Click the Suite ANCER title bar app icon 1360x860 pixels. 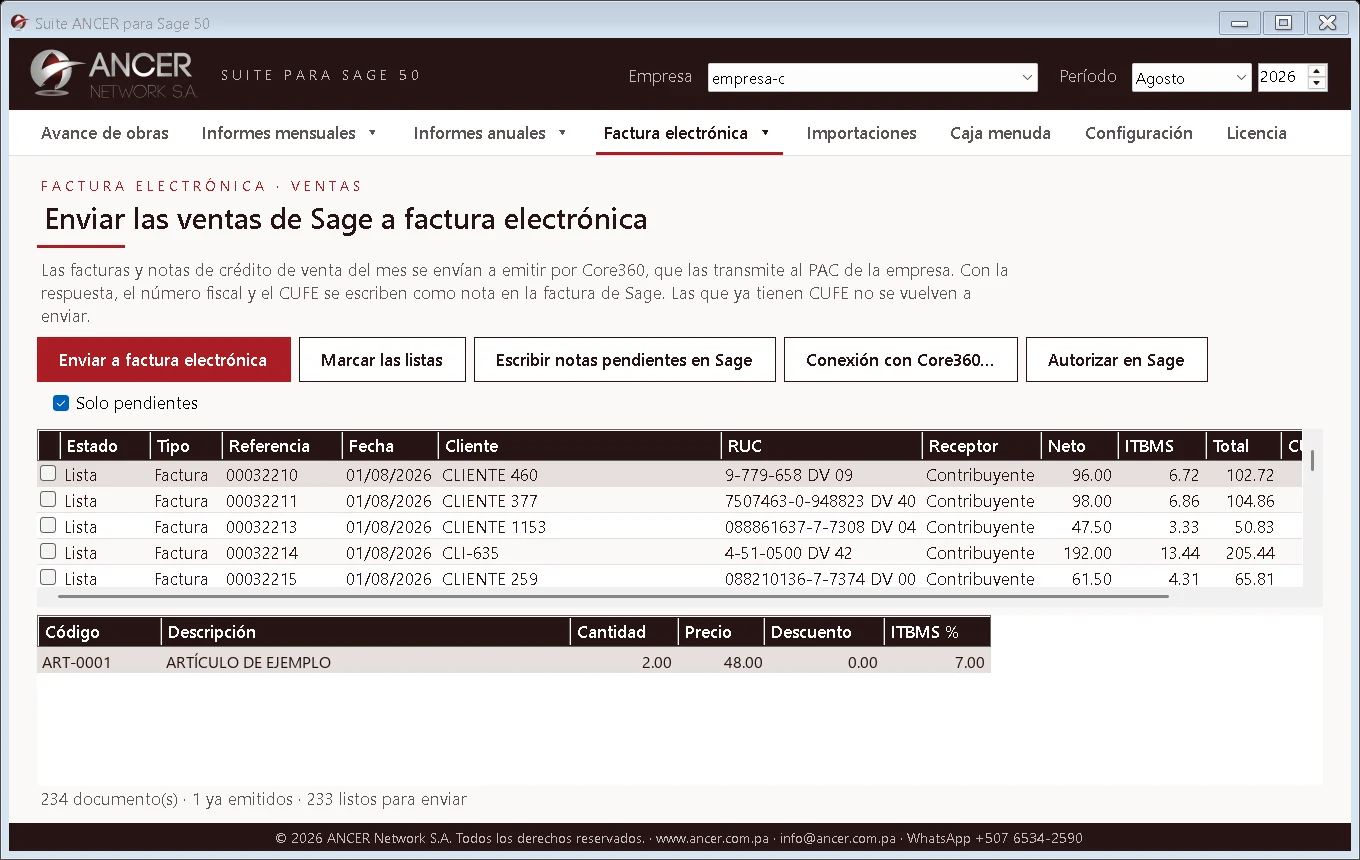[x=19, y=22]
